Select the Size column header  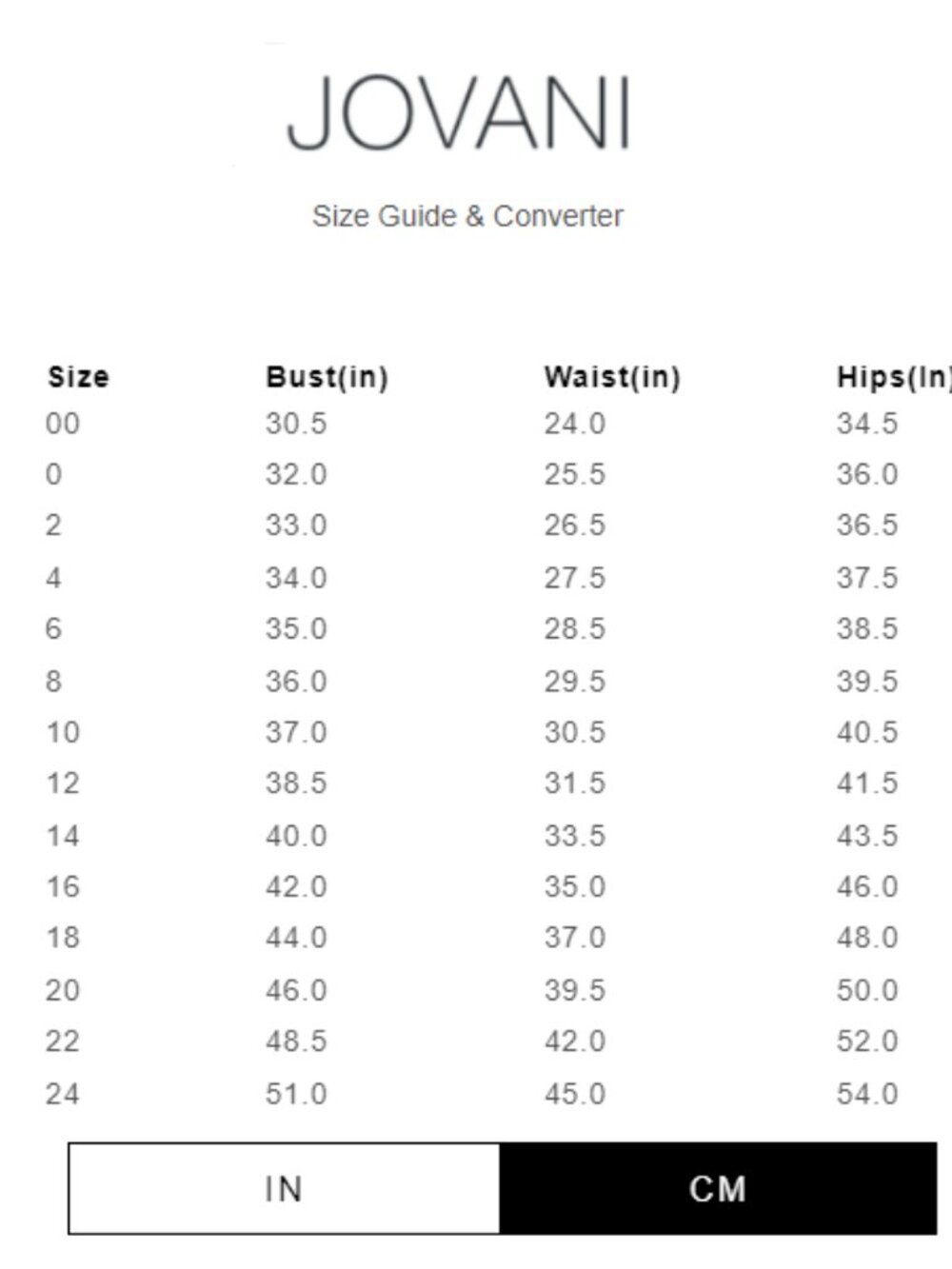point(78,377)
